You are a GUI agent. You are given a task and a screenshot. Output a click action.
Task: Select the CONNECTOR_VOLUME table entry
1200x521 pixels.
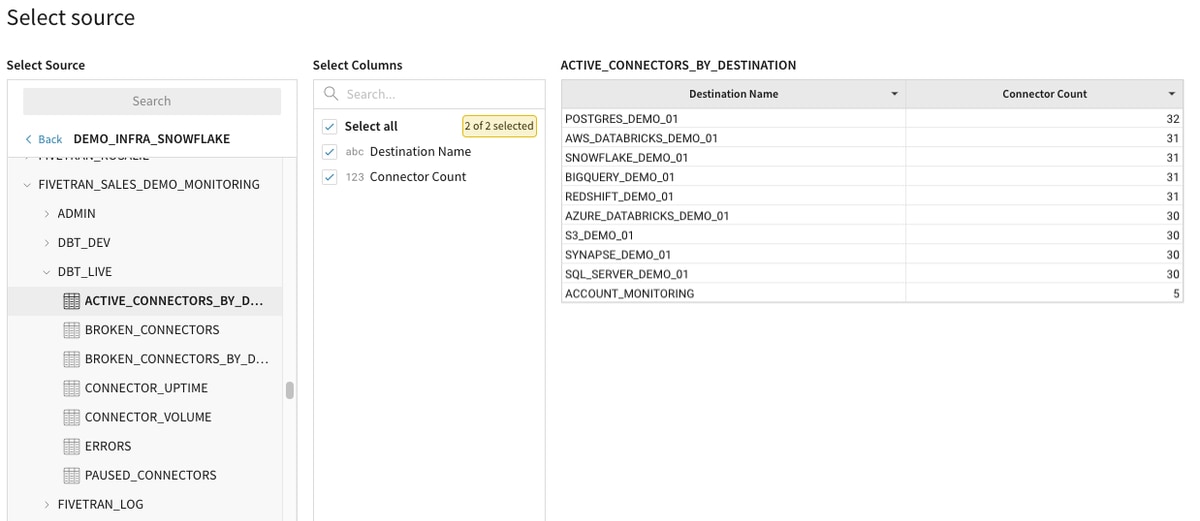click(148, 417)
